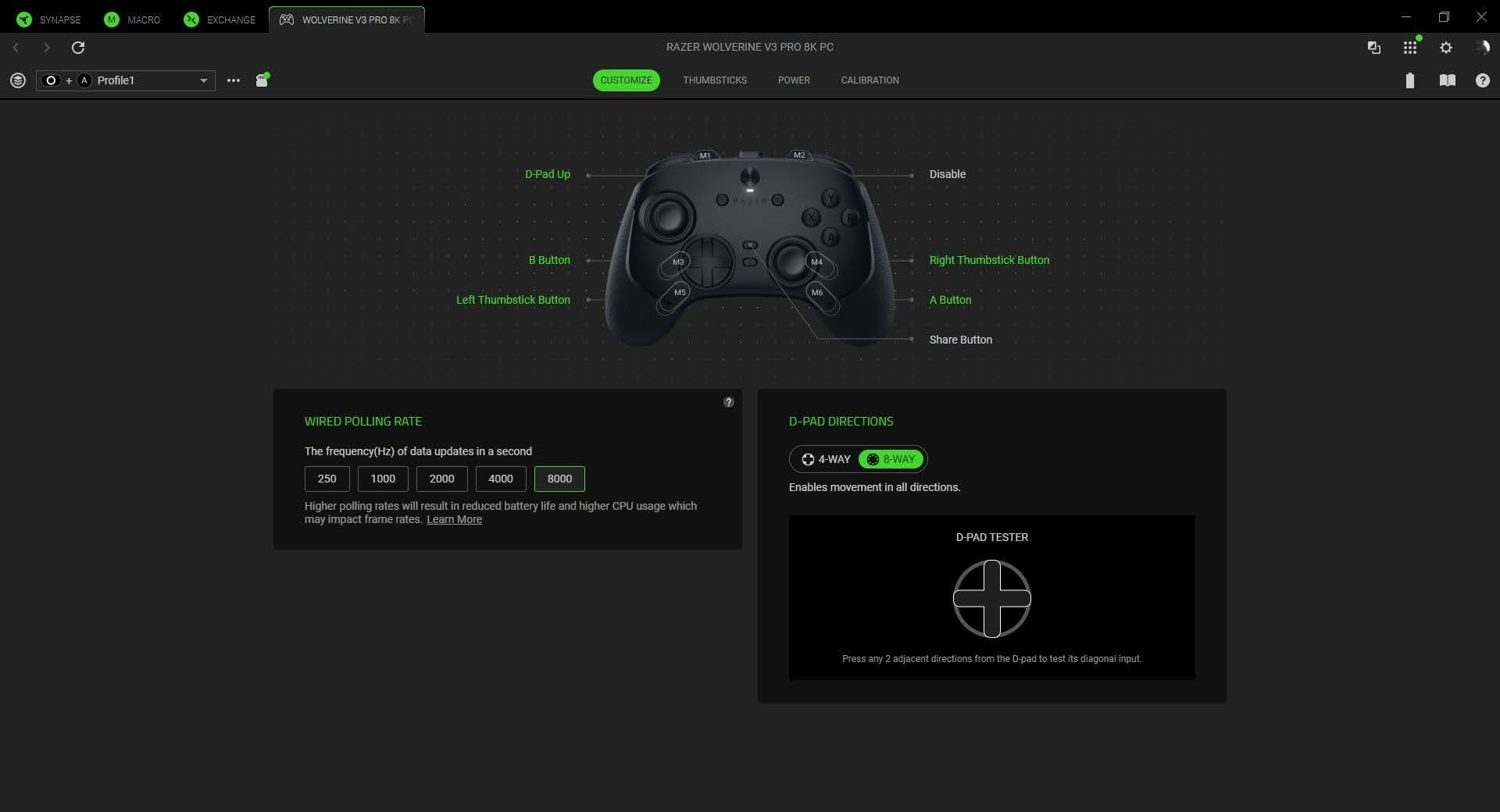The width and height of the screenshot is (1500, 812).
Task: Click the onboard memory profile icon
Action: coord(262,80)
